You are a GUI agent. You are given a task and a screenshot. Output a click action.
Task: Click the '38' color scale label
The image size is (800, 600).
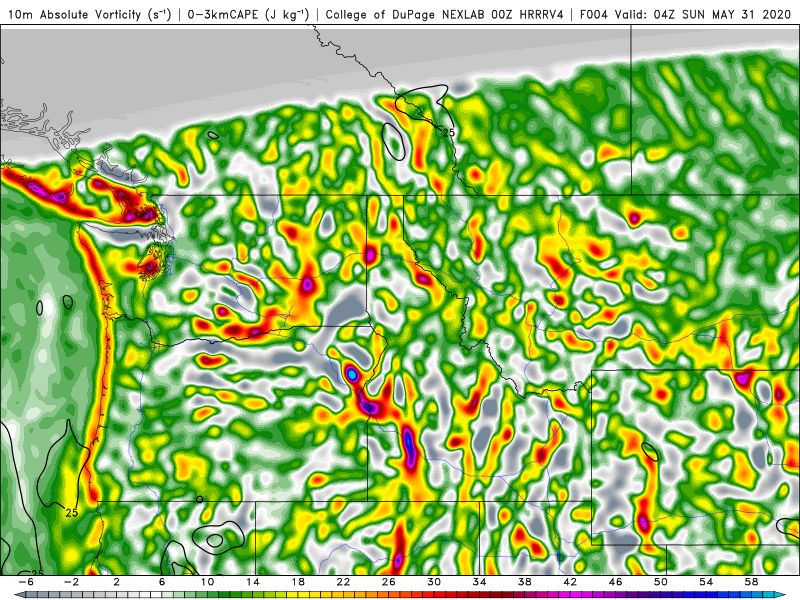(x=525, y=582)
